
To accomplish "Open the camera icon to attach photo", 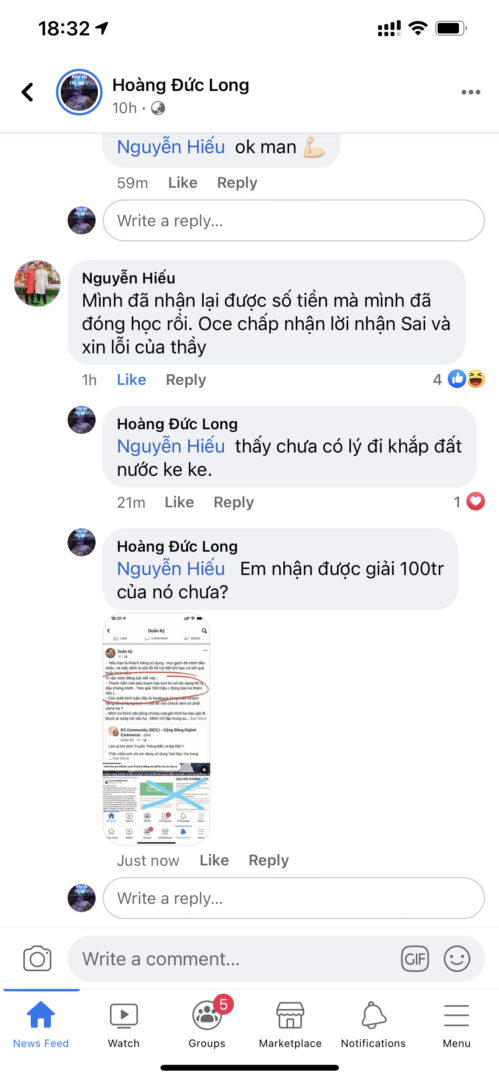I will [x=37, y=959].
